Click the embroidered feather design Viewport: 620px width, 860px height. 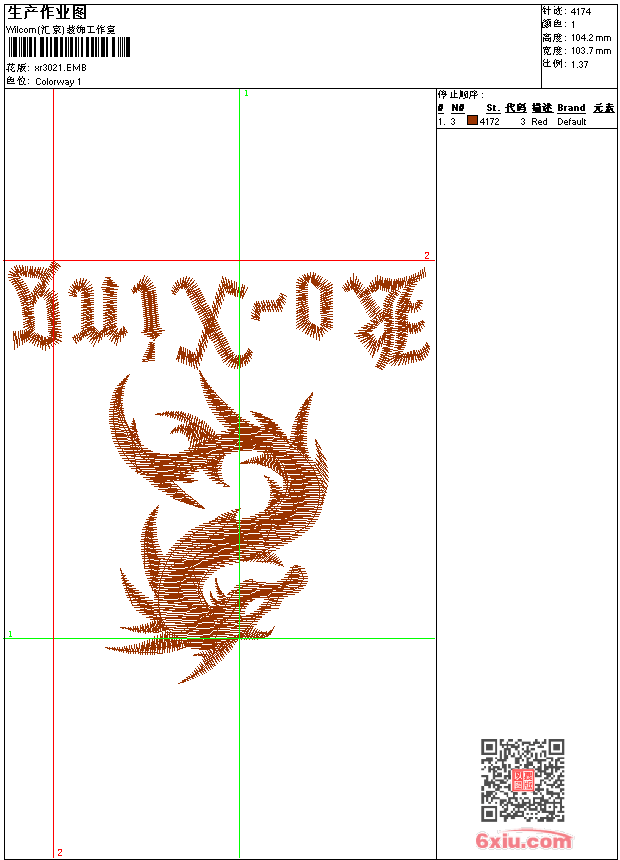pyautogui.click(x=215, y=525)
